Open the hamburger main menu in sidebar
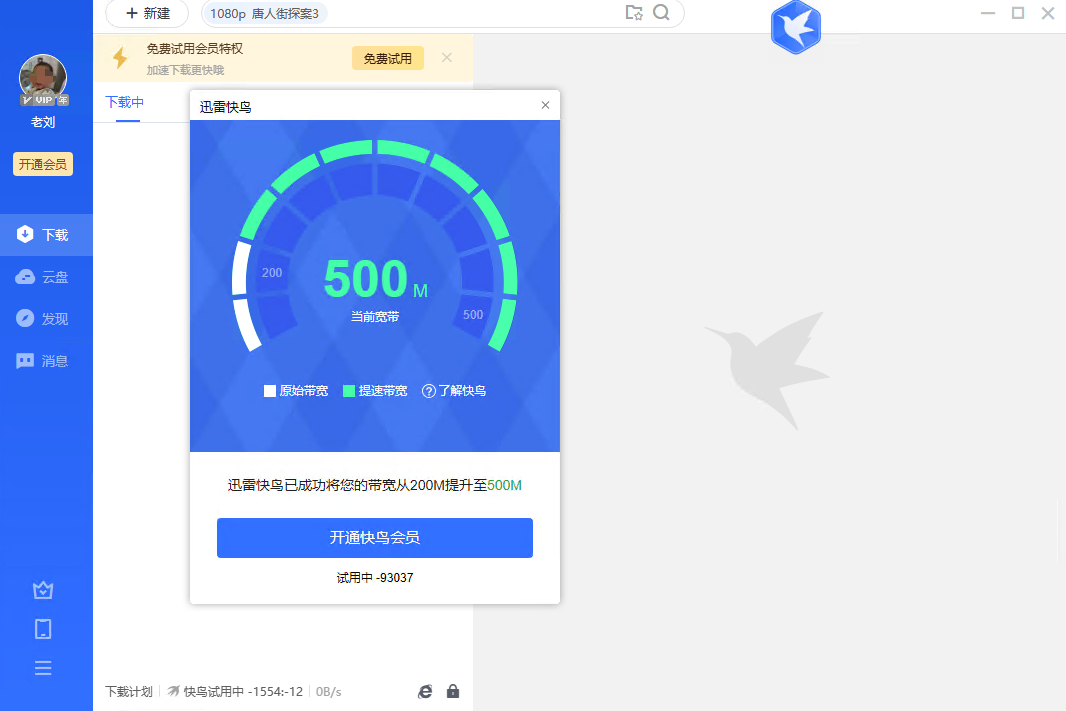Screen dimensions: 1066x711 pos(43,668)
